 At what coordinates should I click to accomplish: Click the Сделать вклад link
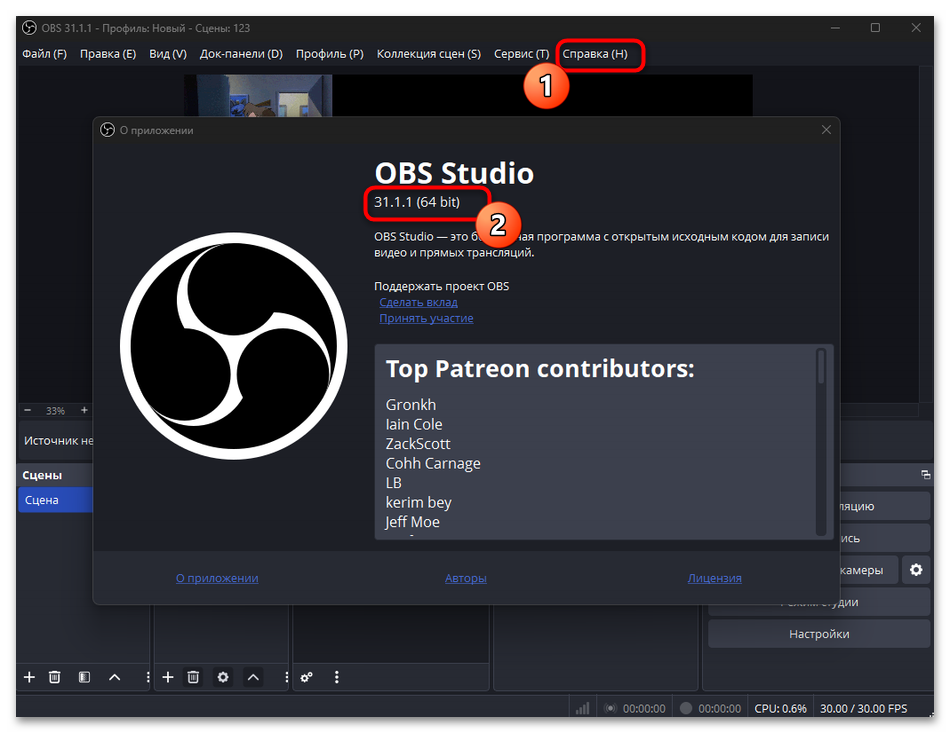[x=418, y=301]
